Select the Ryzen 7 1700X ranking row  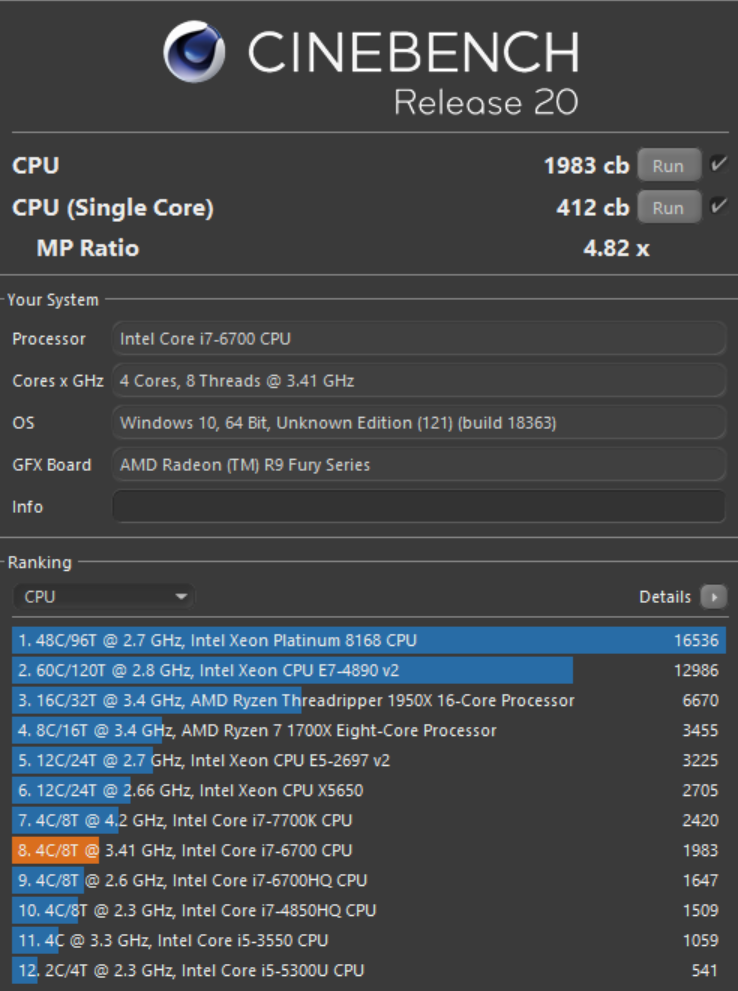pyautogui.click(x=369, y=730)
